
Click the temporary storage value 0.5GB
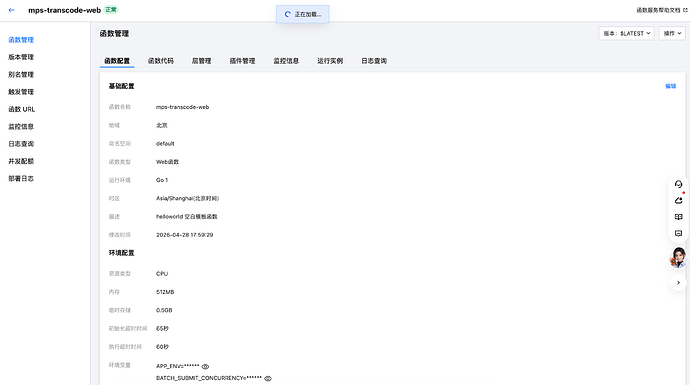[164, 310]
